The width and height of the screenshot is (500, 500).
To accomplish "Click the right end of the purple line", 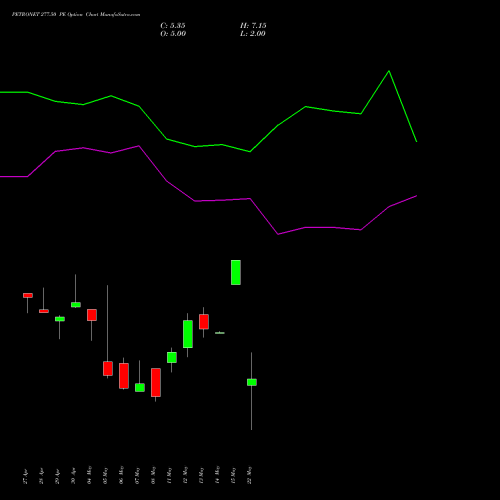I will tap(416, 196).
